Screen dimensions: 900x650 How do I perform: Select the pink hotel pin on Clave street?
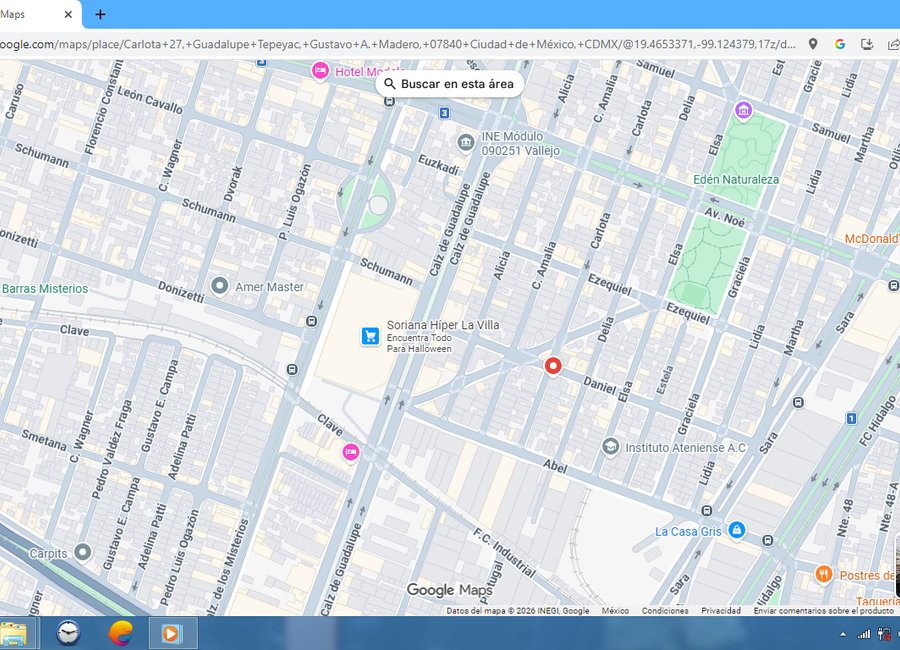(x=351, y=452)
